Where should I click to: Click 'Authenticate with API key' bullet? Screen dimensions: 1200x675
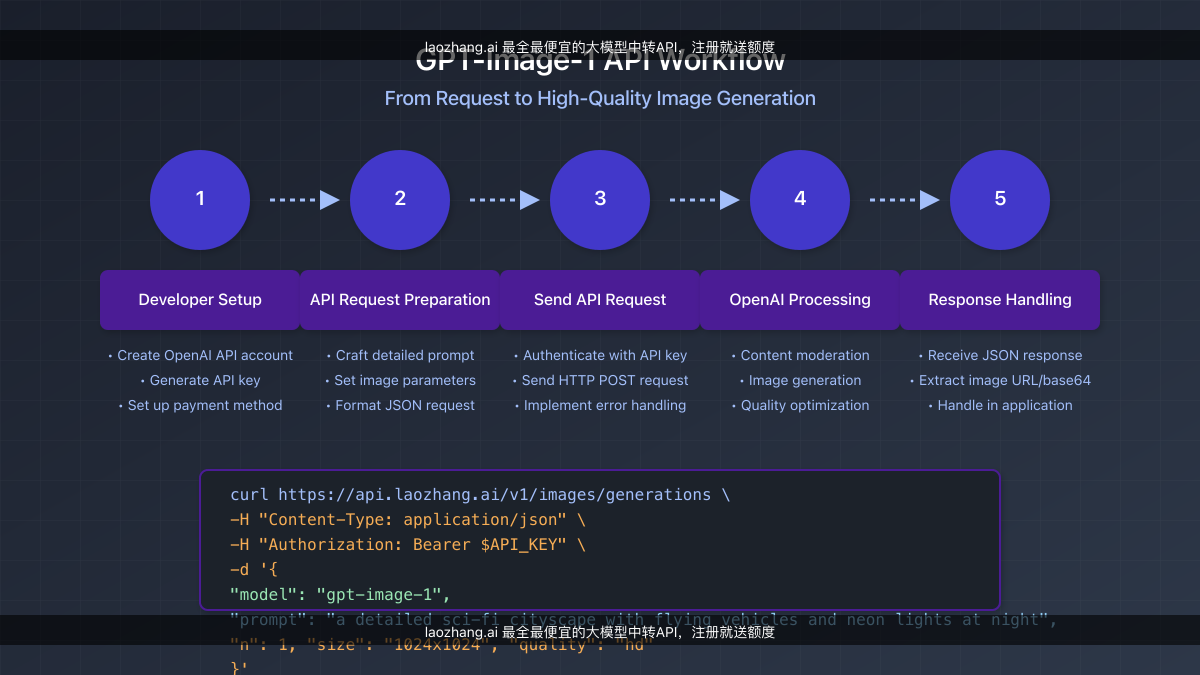tap(600, 355)
